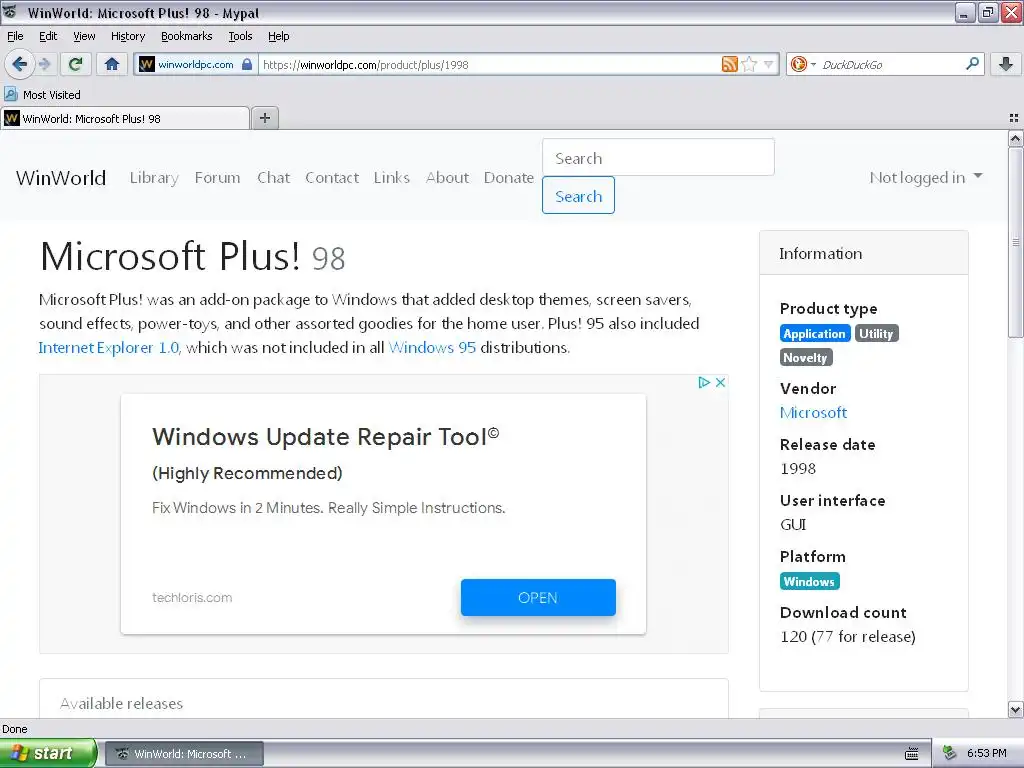This screenshot has width=1024, height=768.
Task: Open the Windows Start menu
Action: [x=48, y=754]
